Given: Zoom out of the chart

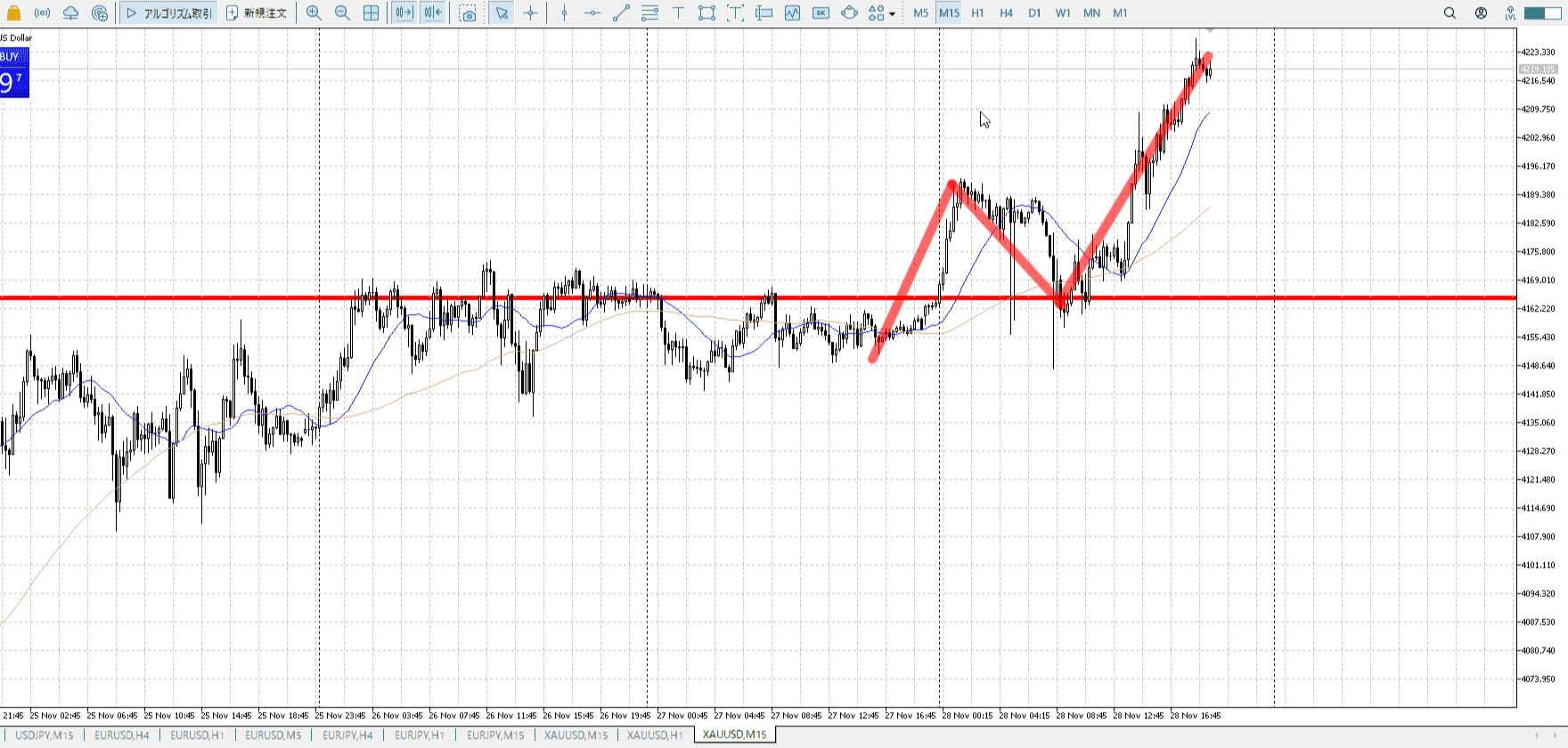Looking at the screenshot, I should pyautogui.click(x=342, y=13).
